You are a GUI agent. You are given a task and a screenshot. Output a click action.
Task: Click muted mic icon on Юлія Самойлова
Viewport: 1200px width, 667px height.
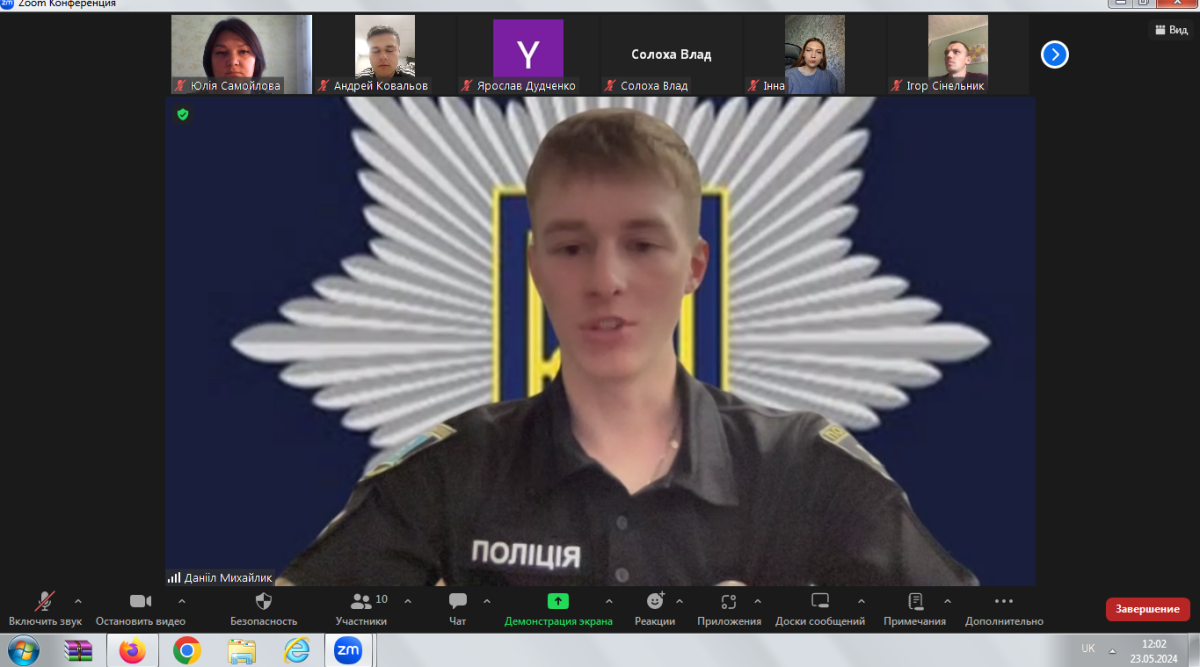pyautogui.click(x=181, y=86)
